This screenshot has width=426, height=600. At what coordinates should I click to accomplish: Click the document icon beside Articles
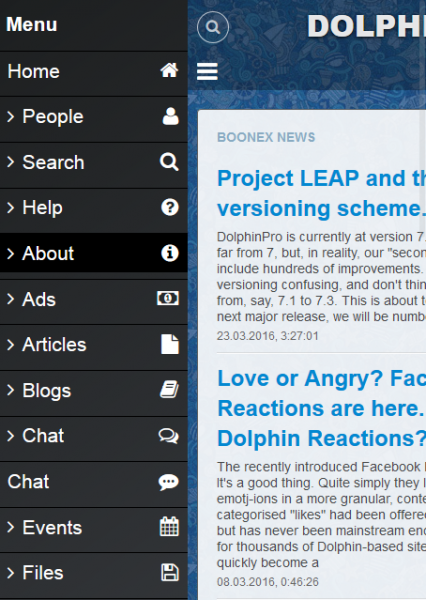point(170,344)
